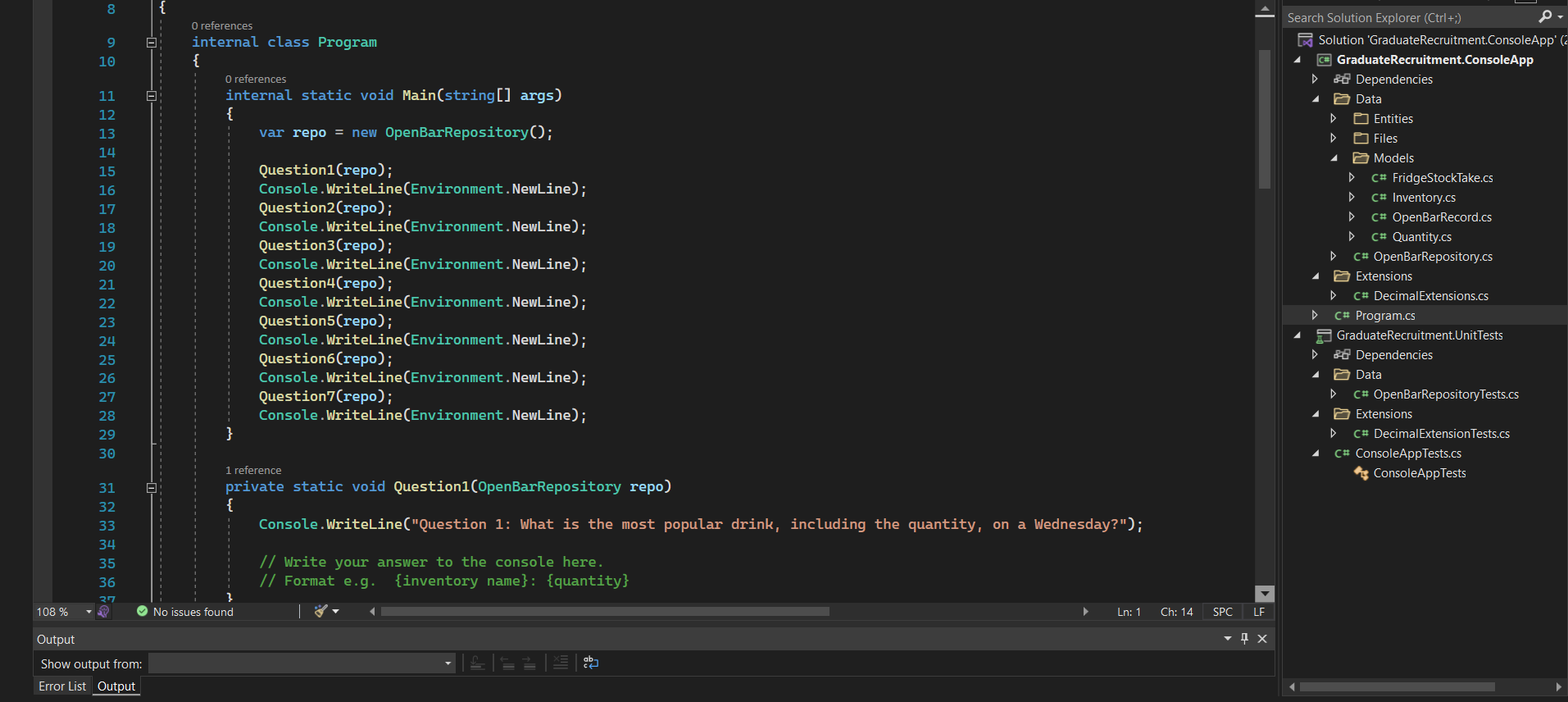This screenshot has height=702, width=1568.
Task: Click the Files folder icon
Action: point(1361,139)
